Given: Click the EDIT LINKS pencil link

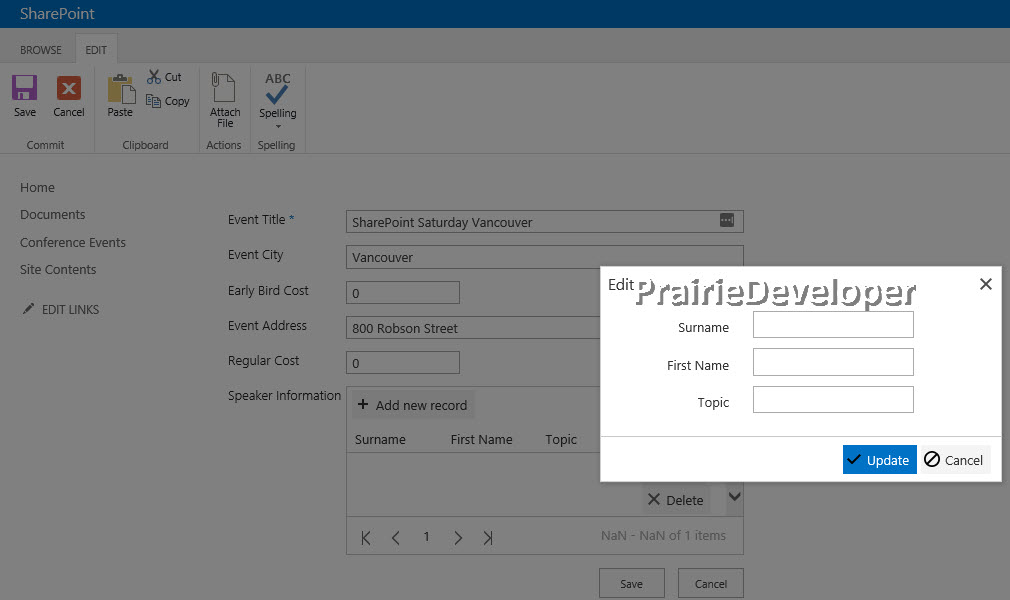Looking at the screenshot, I should [x=61, y=309].
